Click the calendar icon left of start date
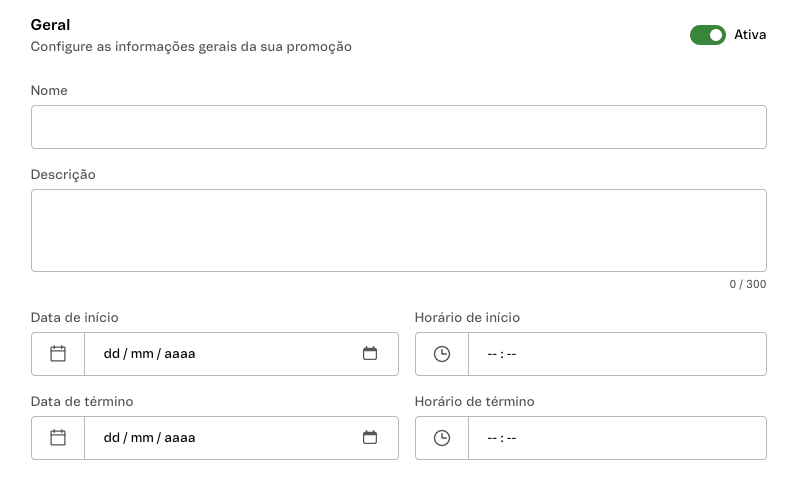This screenshot has height=497, width=790. coord(58,354)
